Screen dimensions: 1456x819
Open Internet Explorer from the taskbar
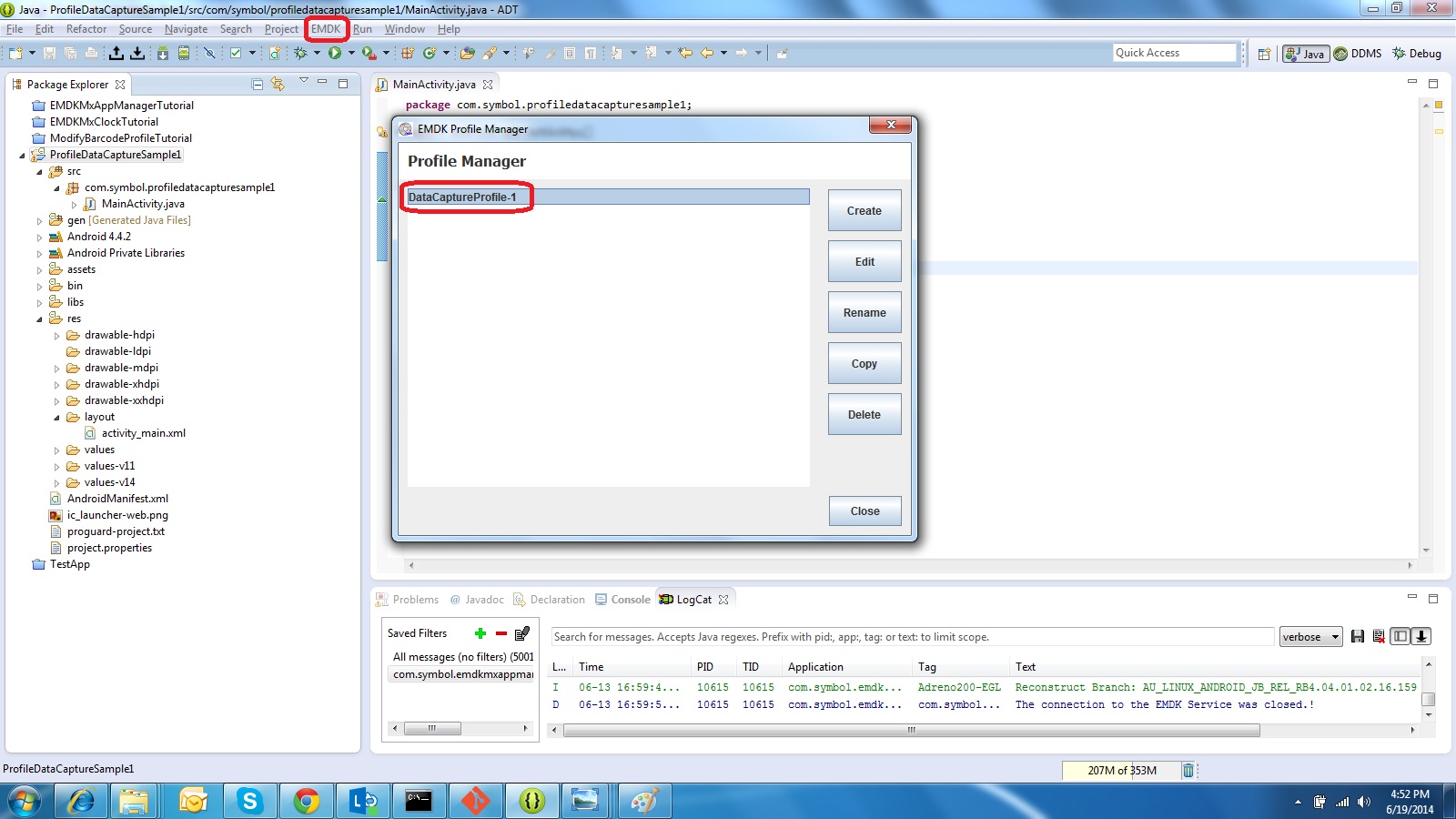80,801
